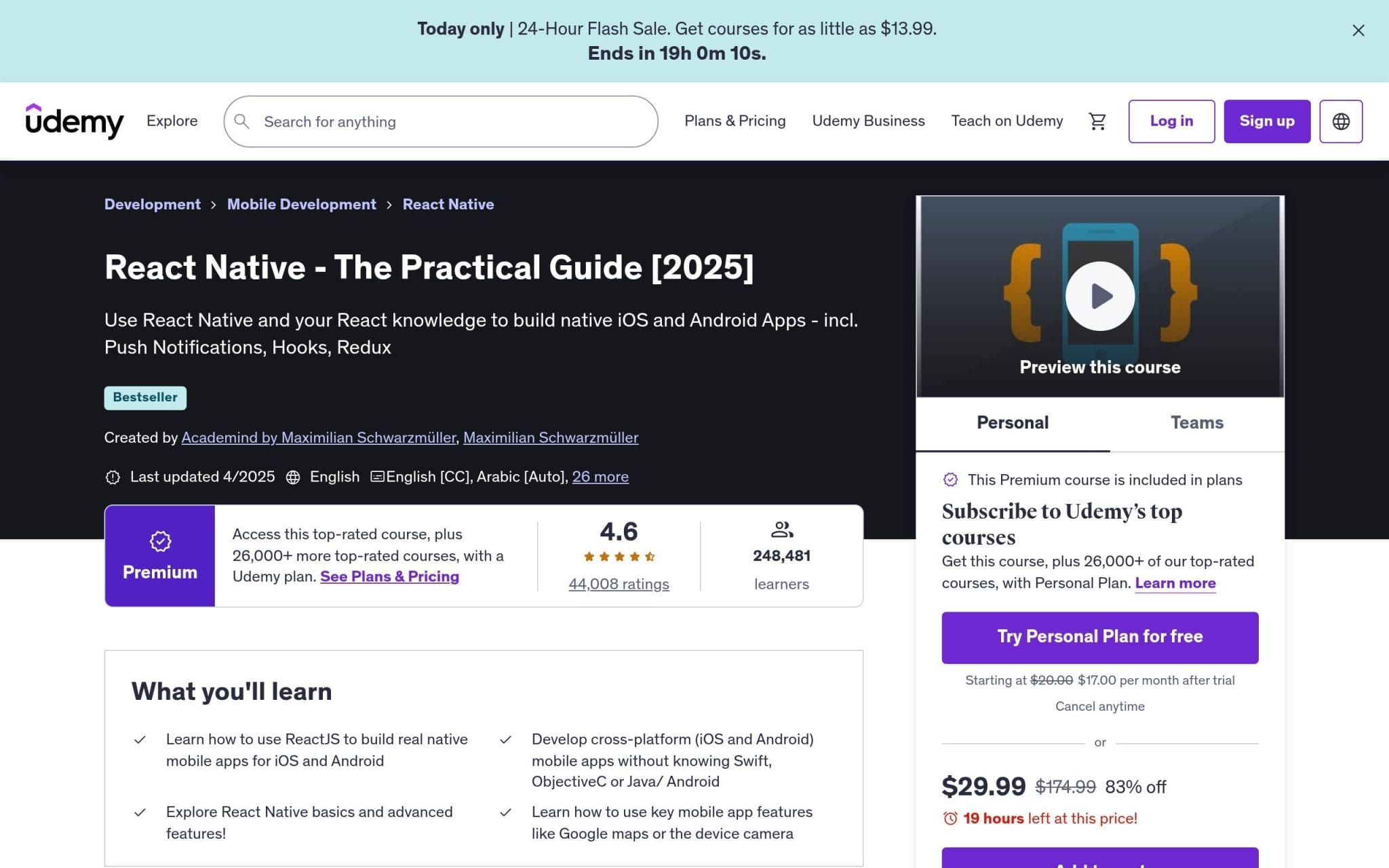Click the alarm clock icon by 19 hours
Screen dimensions: 1389x868
point(950,818)
